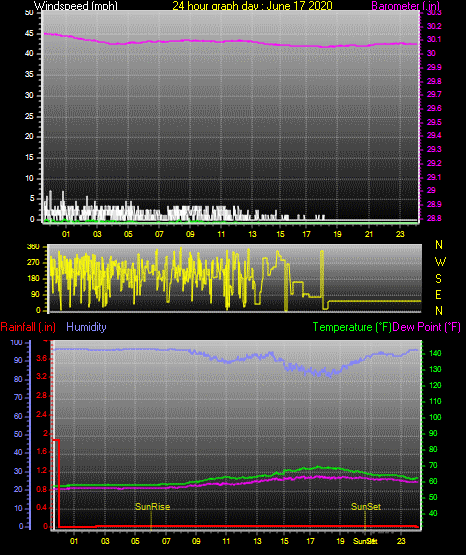Screen dimensions: 466x555
Task: Click the SunRise marker label
Action: click(153, 507)
